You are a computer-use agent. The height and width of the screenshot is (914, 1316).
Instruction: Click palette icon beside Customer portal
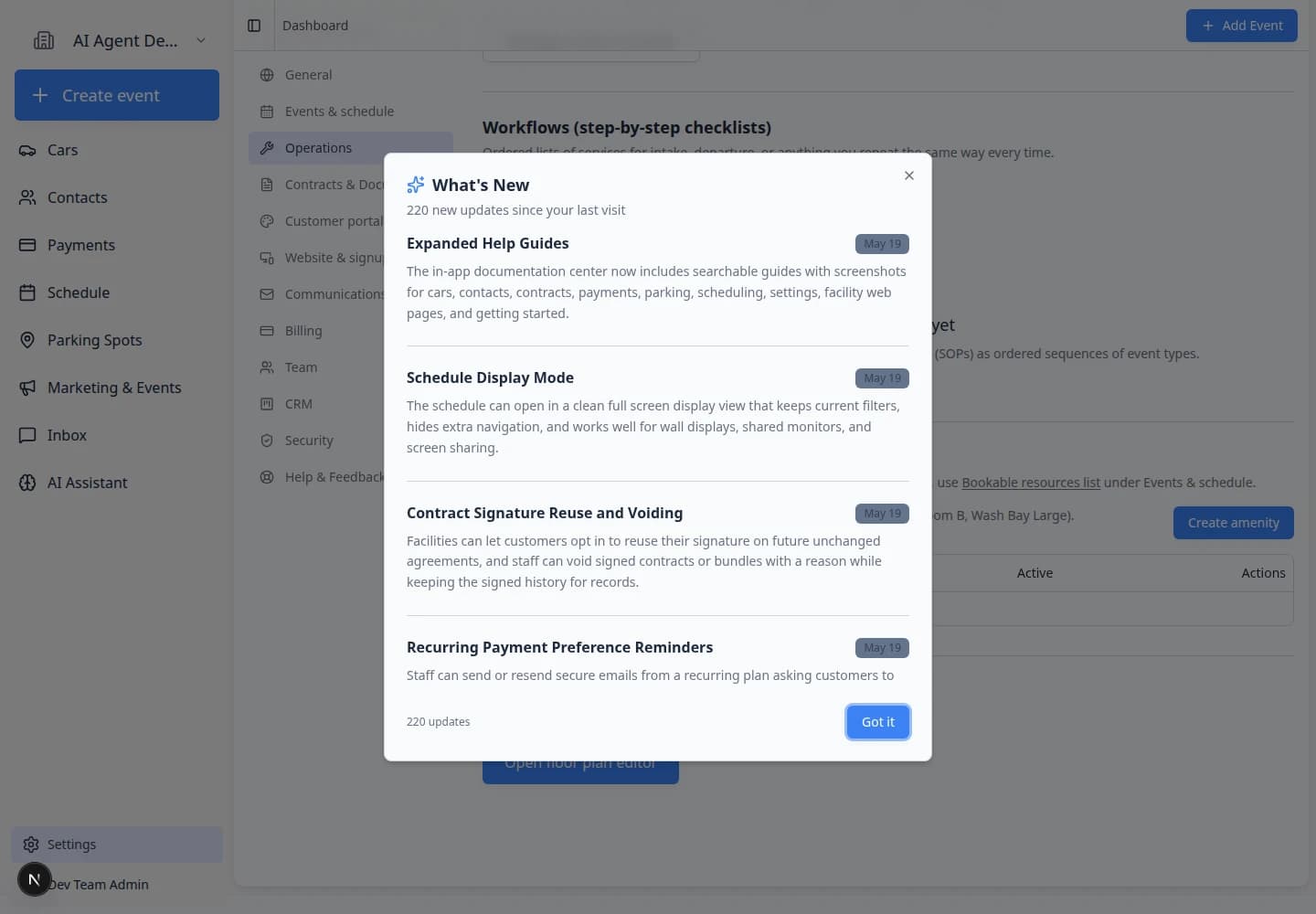coord(267,221)
